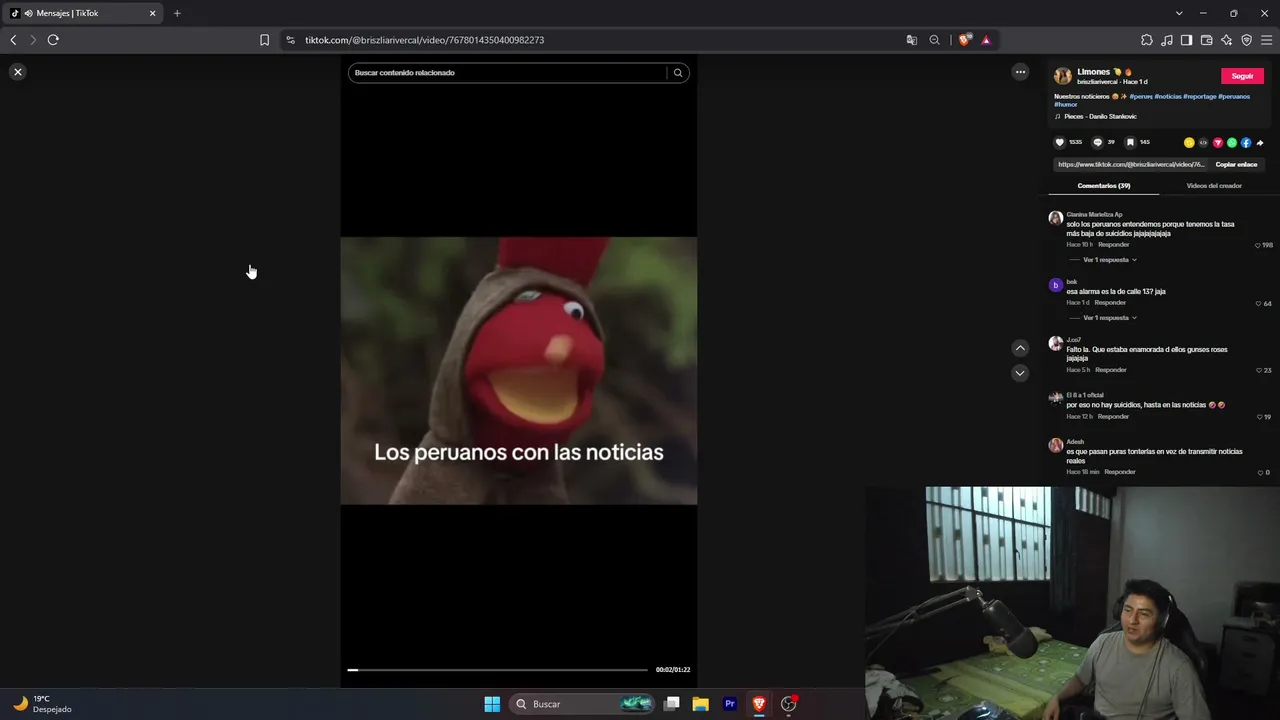Like the 'por eso no hay suicidios' comment
This screenshot has height=720, width=1280.
click(1259, 416)
